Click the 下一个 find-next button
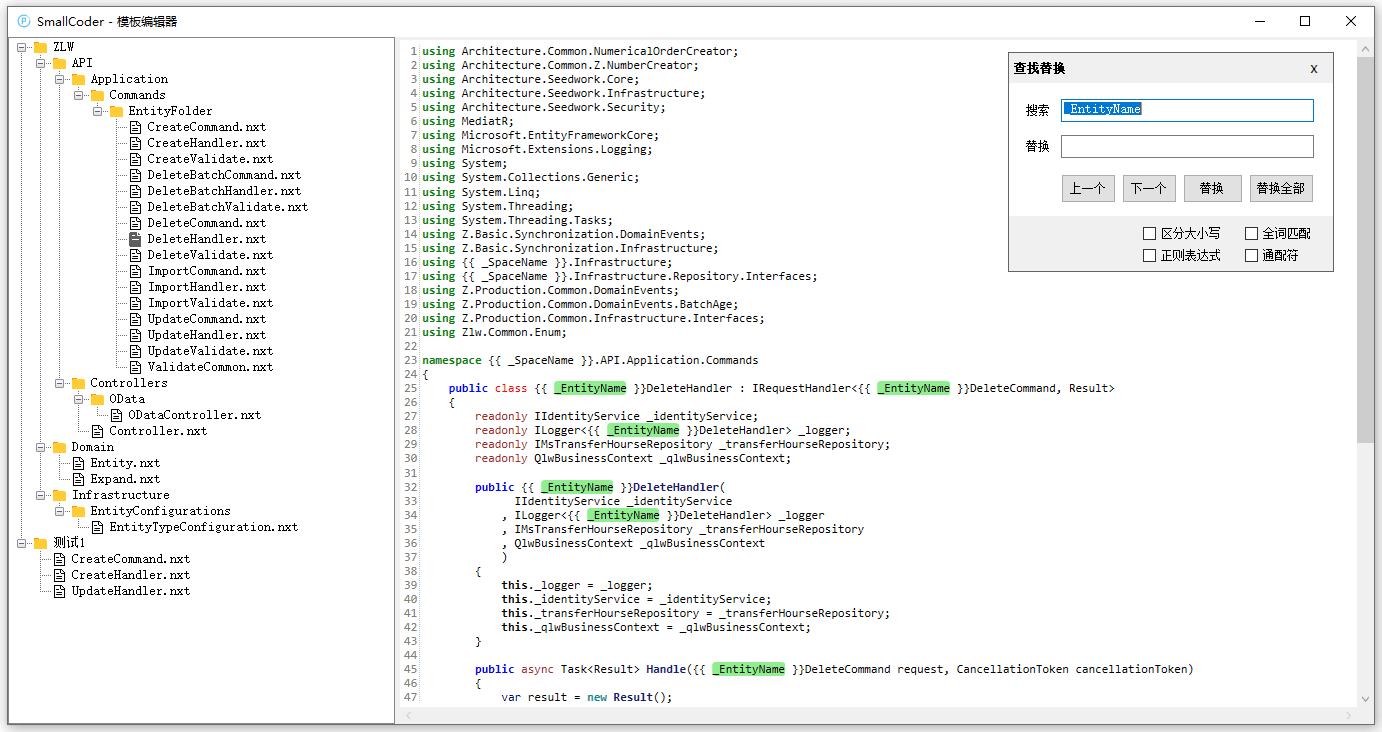The width and height of the screenshot is (1382, 732). pos(1148,187)
